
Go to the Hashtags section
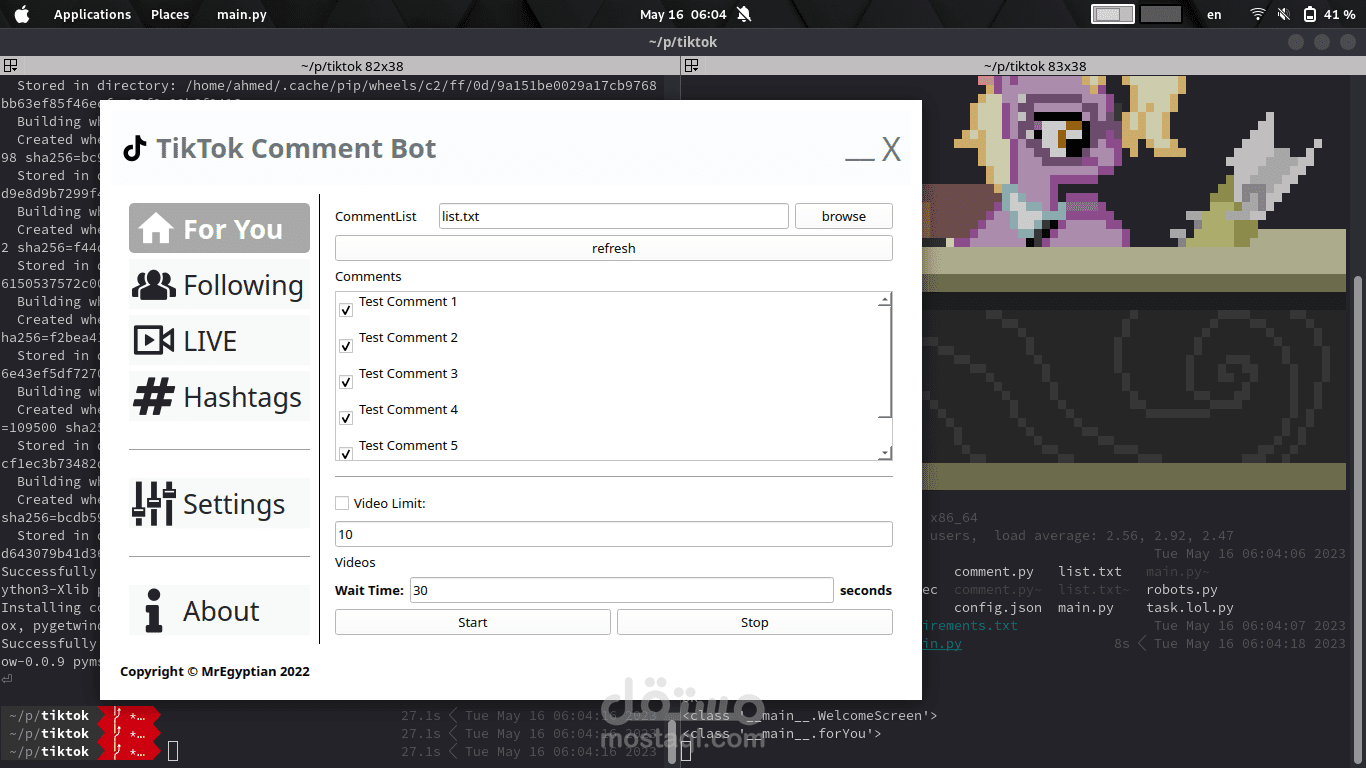tap(219, 397)
